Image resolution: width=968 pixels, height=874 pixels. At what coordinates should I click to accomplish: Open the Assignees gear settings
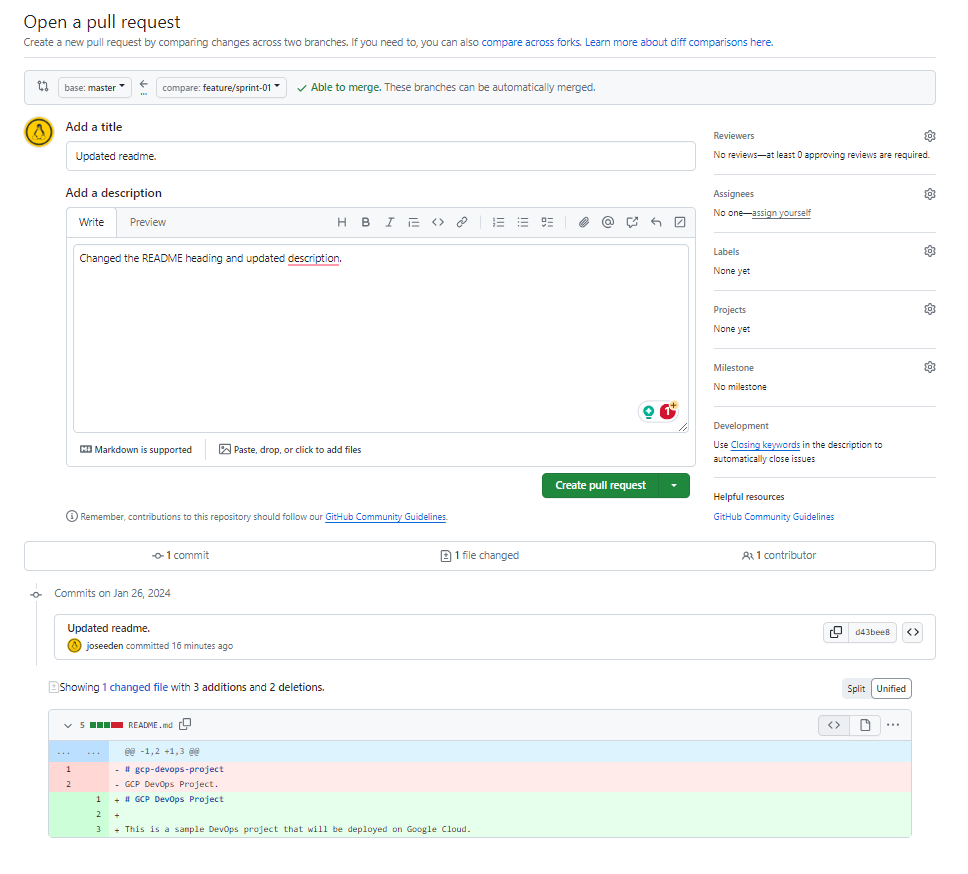pos(930,194)
